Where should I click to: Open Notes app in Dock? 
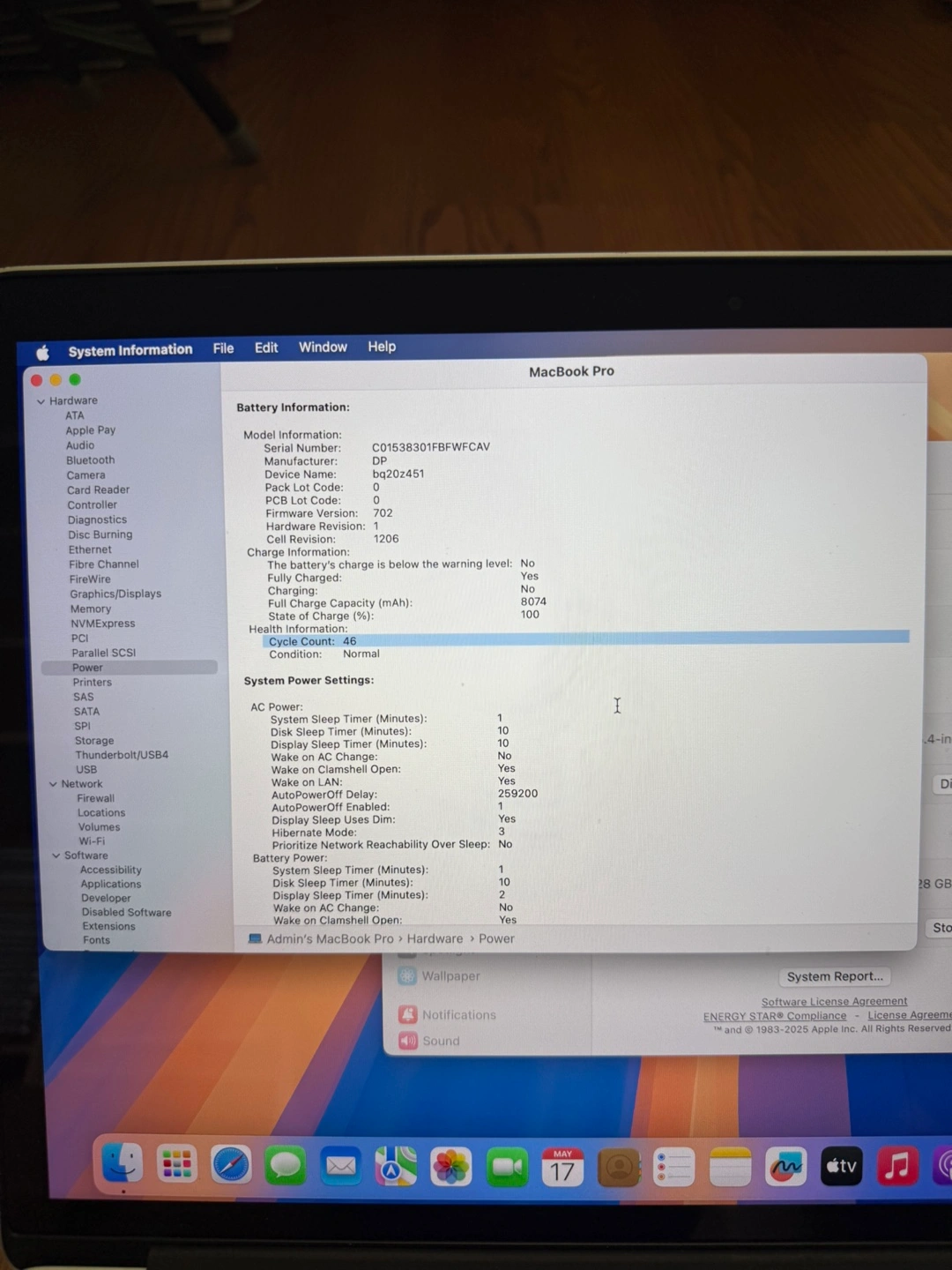tap(730, 1168)
